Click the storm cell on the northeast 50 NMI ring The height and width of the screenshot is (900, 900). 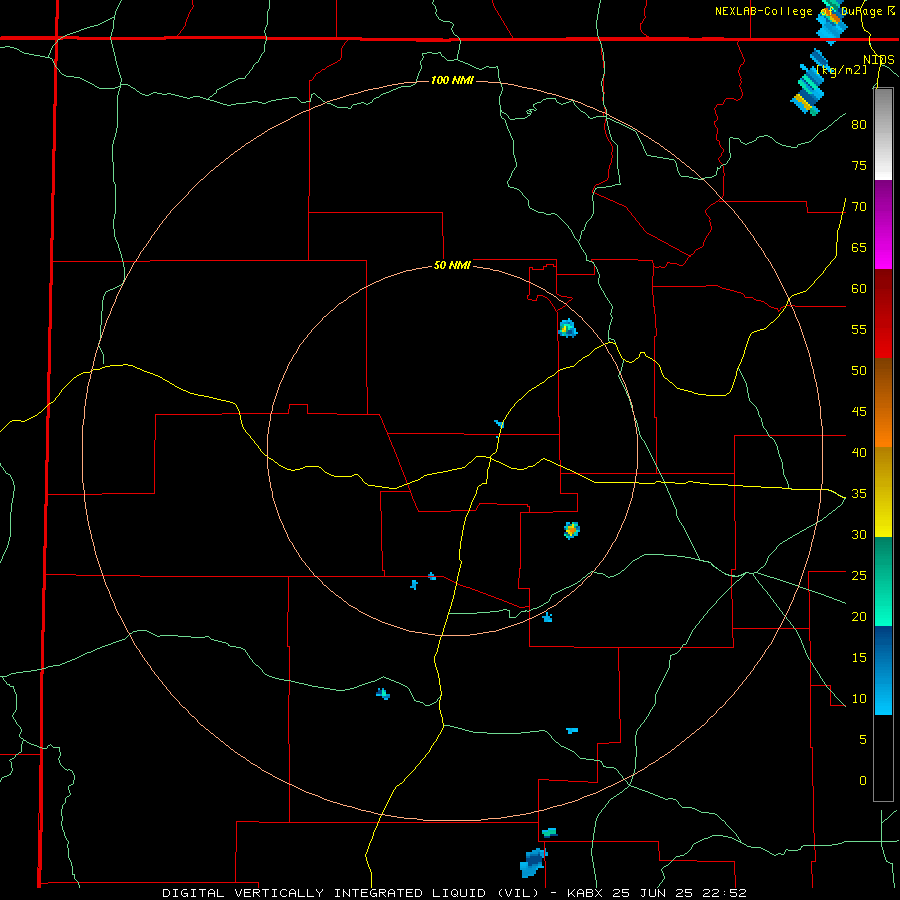[568, 328]
